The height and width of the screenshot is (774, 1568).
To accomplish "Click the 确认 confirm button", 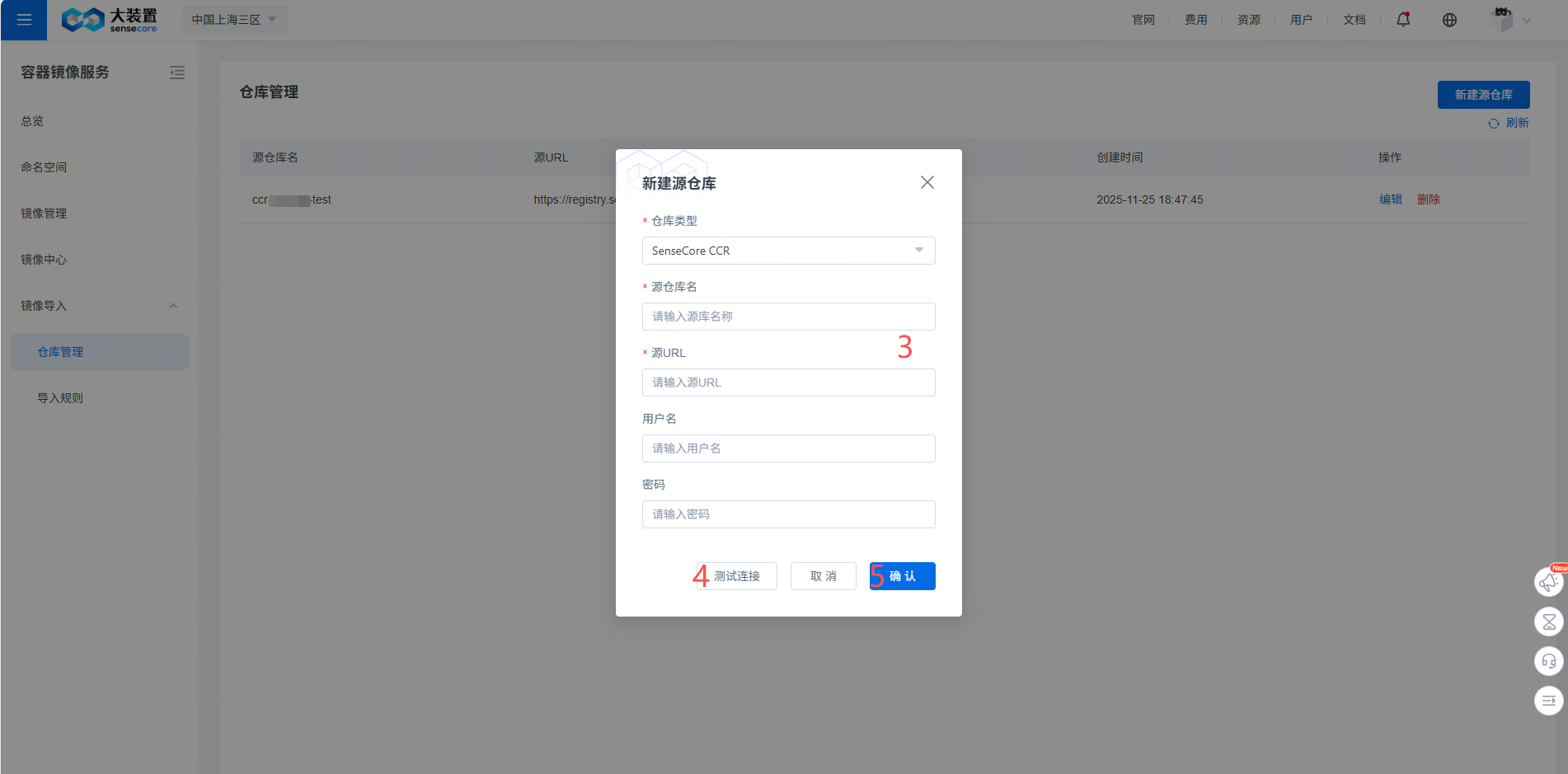I will (x=902, y=576).
